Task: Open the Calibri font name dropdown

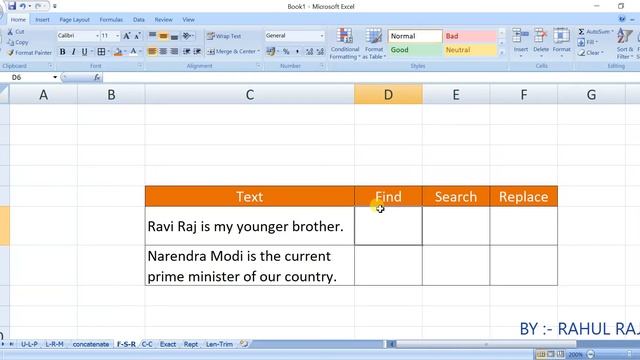Action: coord(97,36)
